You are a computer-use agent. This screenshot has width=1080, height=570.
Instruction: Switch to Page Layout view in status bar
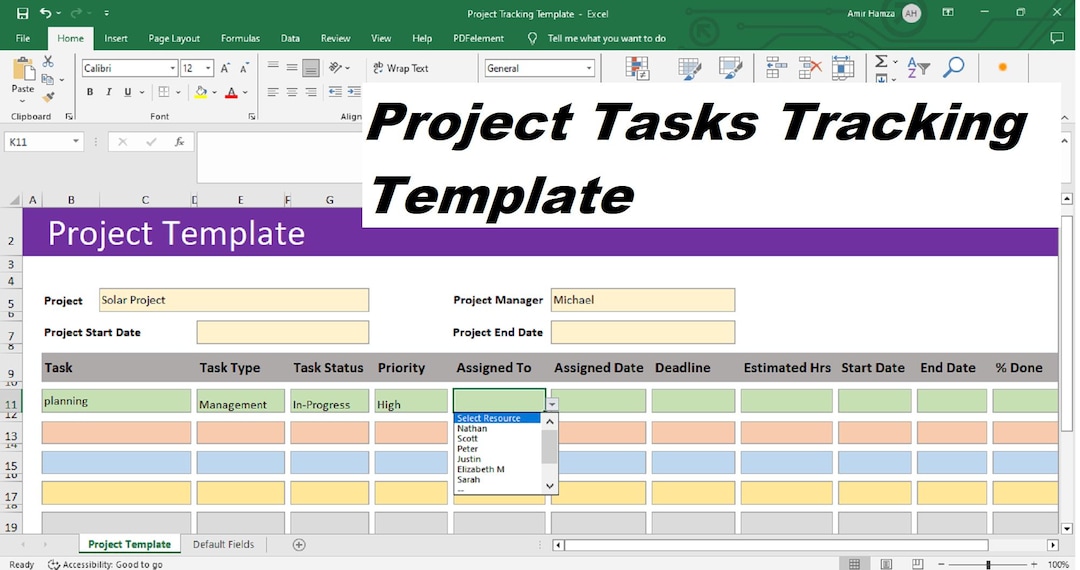(x=886, y=564)
